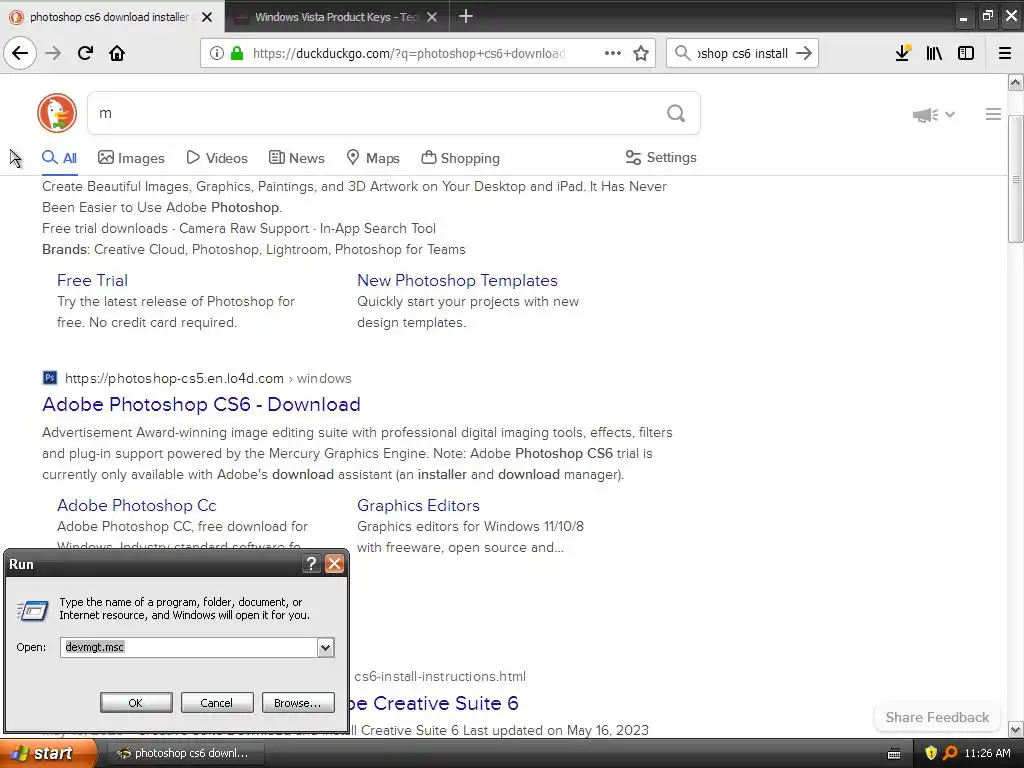The height and width of the screenshot is (768, 1024).
Task: Select photoshop cs6 taskbar window button
Action: (186, 753)
